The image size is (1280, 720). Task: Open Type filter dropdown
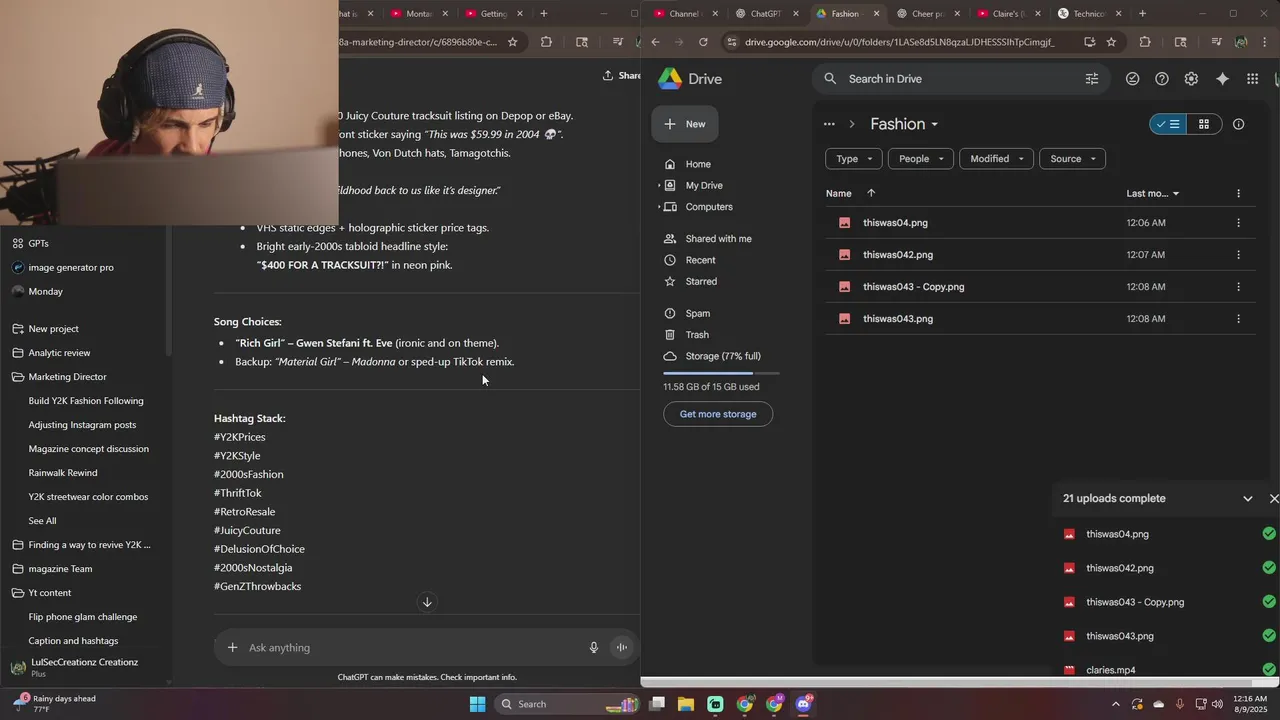pos(854,159)
